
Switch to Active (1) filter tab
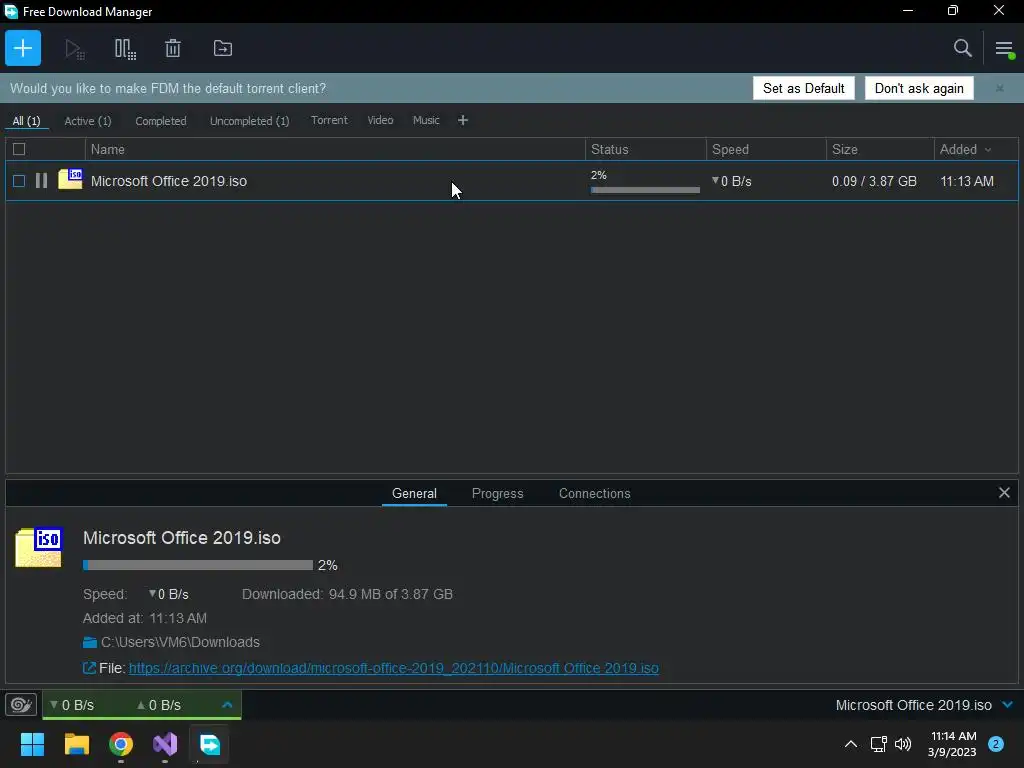pos(88,121)
